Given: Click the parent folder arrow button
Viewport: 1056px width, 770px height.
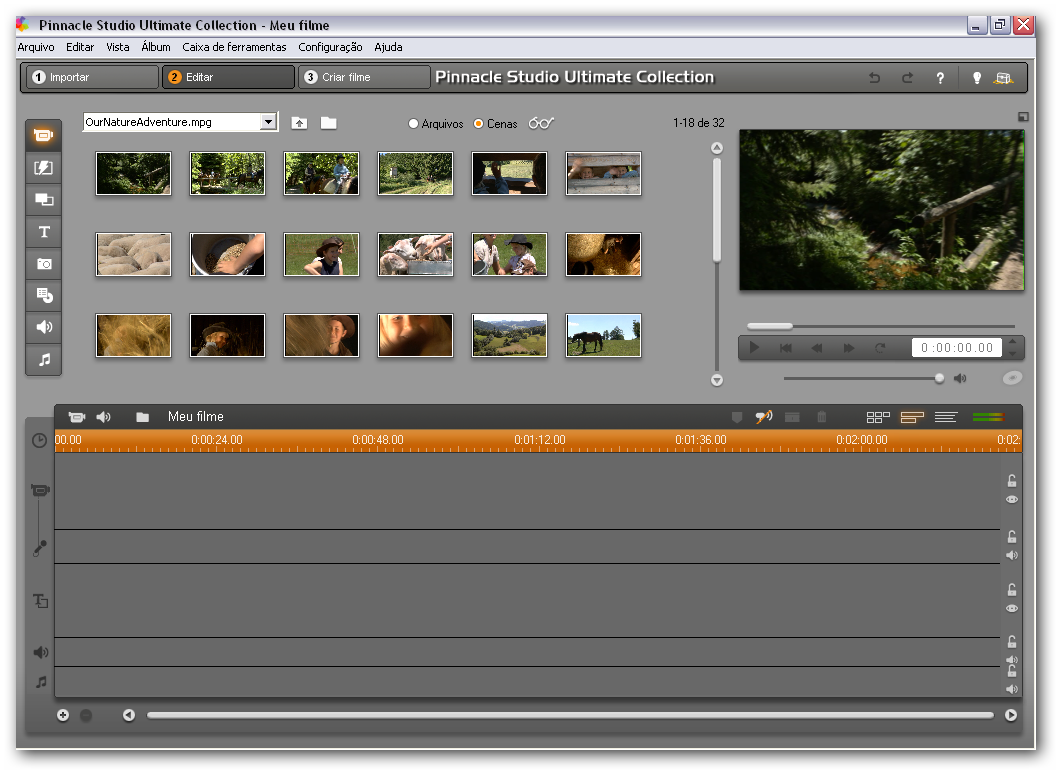Looking at the screenshot, I should click(x=299, y=121).
